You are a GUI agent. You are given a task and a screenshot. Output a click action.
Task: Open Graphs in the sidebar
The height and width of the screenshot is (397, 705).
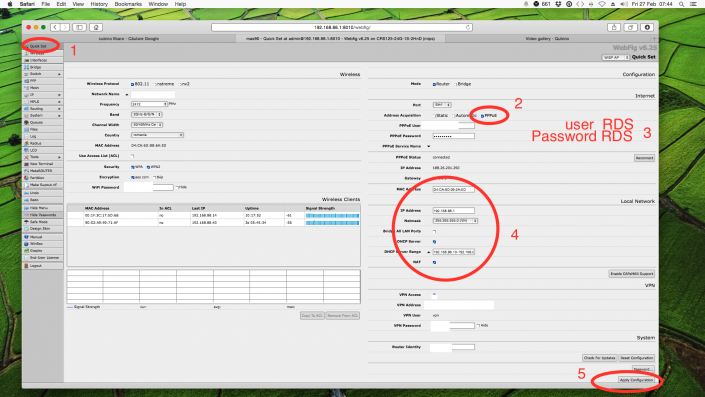[43, 250]
